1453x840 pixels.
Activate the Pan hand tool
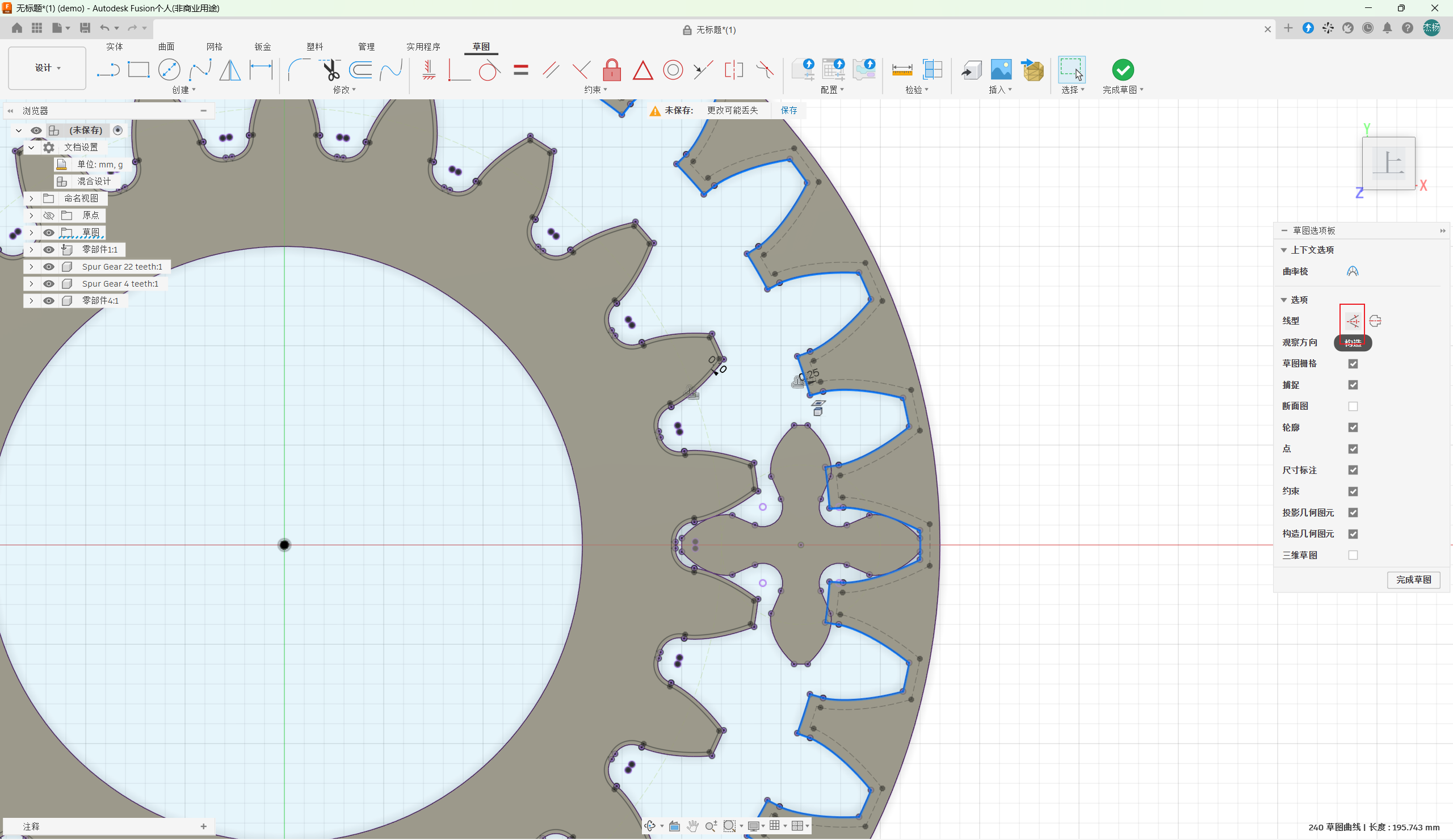coord(692,826)
